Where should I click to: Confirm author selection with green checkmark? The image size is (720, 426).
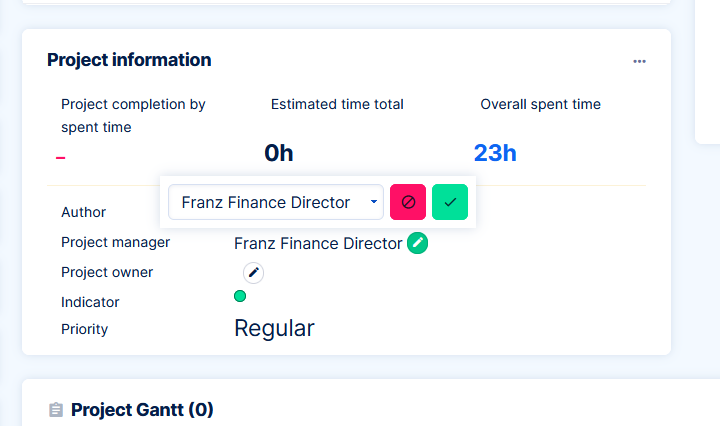coord(450,202)
